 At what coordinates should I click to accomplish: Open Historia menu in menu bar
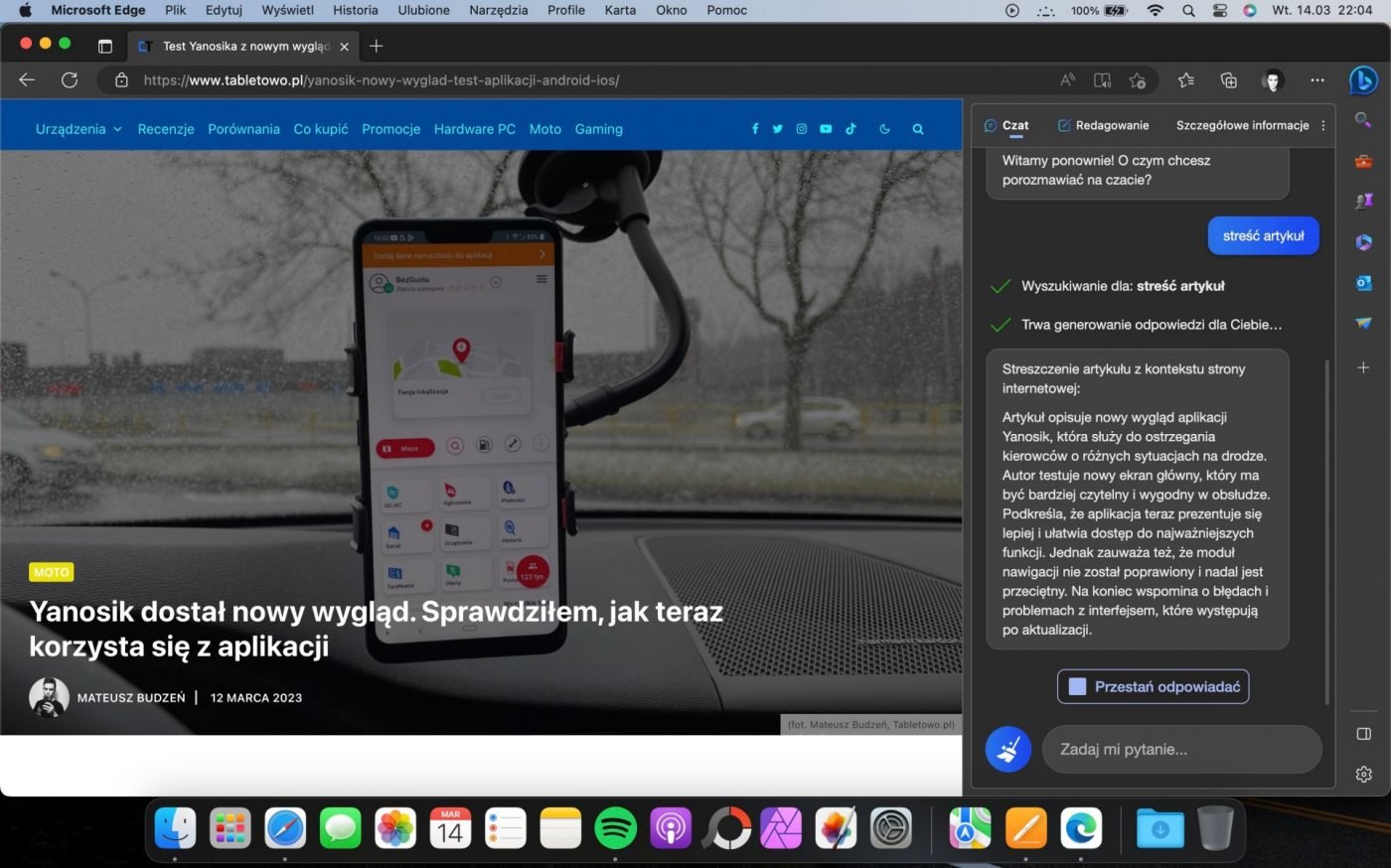tap(356, 10)
